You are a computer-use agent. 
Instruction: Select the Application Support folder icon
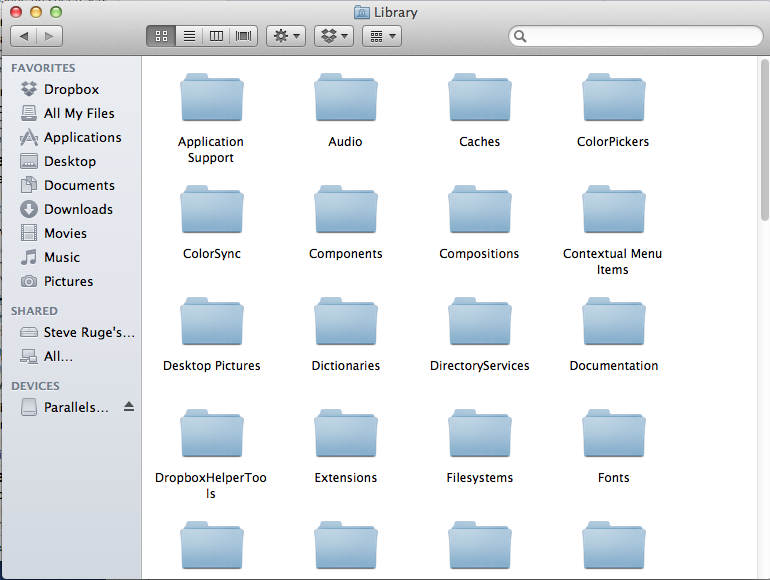coord(211,98)
